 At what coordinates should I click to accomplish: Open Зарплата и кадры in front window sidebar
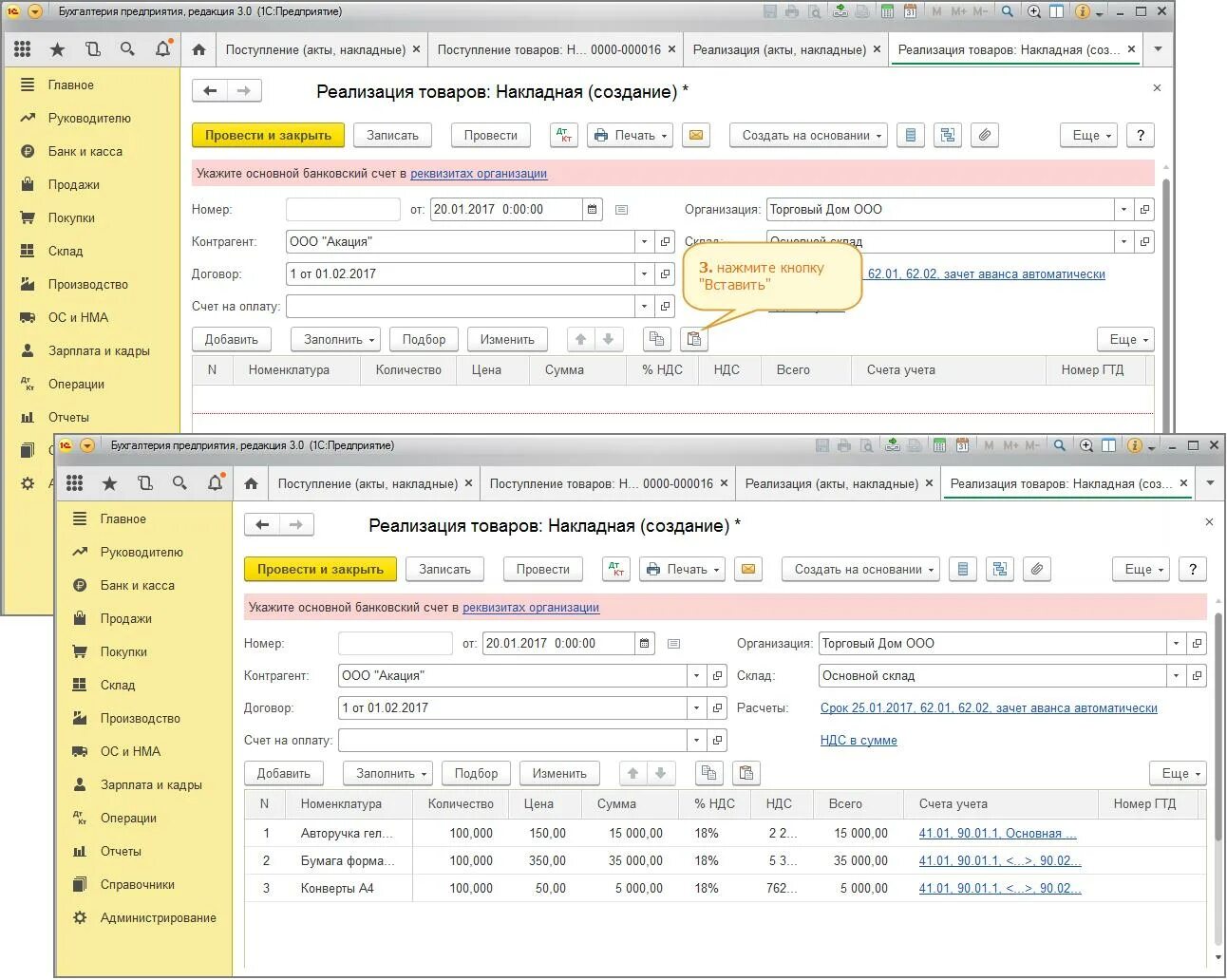pyautogui.click(x=151, y=784)
